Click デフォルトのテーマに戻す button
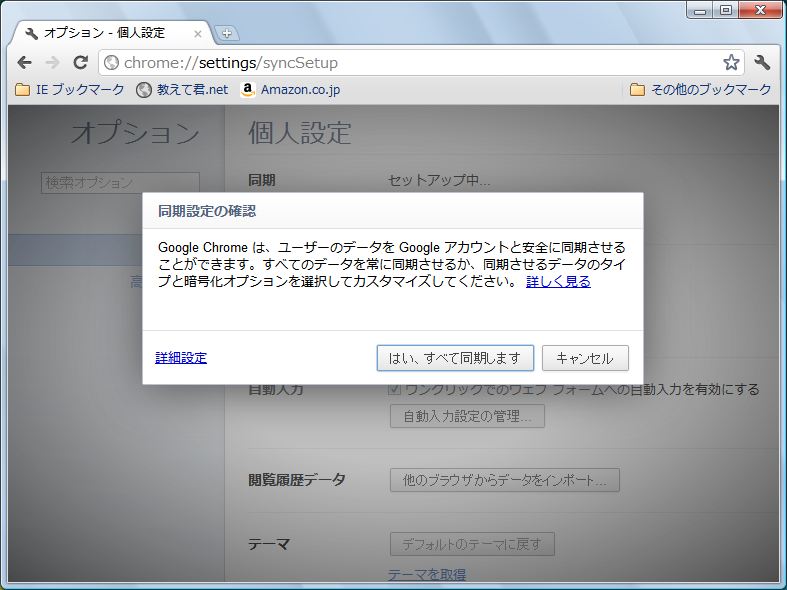Image resolution: width=787 pixels, height=590 pixels. point(472,544)
